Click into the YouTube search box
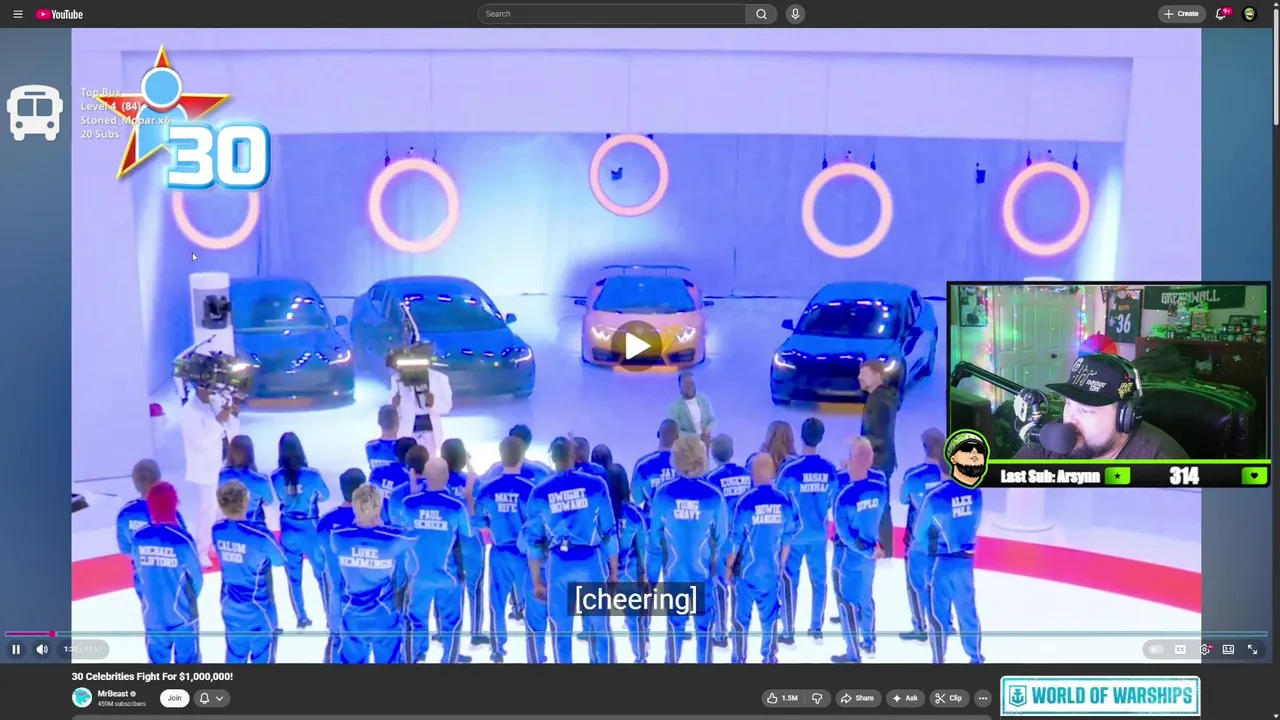This screenshot has height=720, width=1280. coord(611,14)
